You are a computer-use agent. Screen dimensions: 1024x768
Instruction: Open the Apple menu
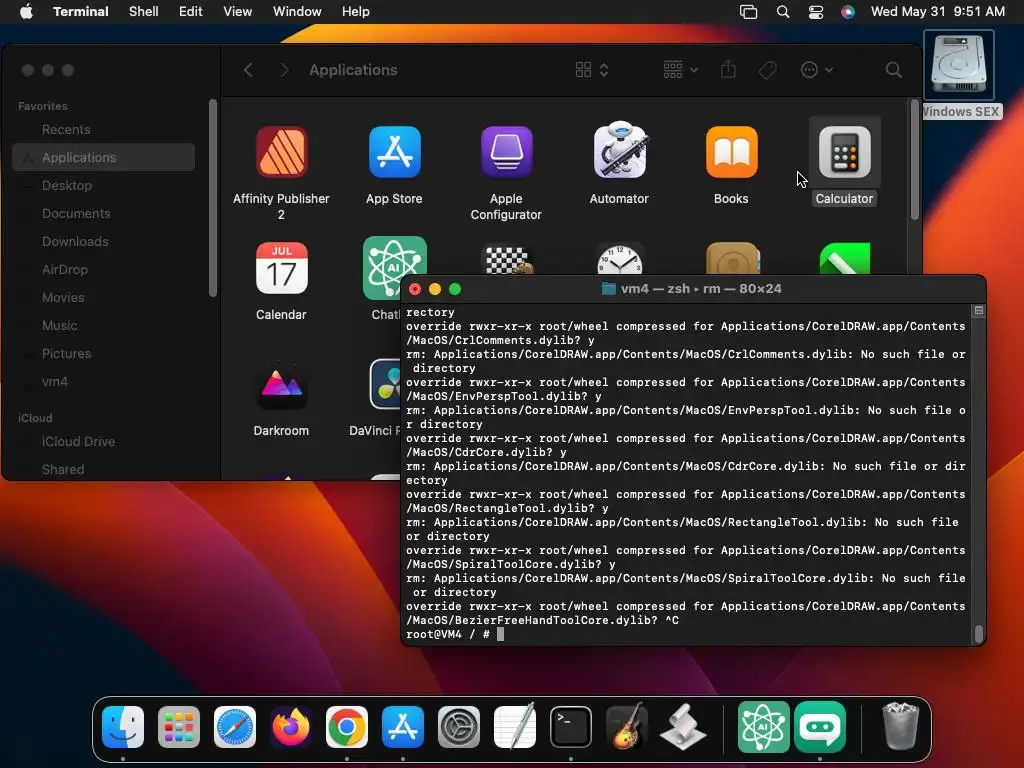pyautogui.click(x=26, y=12)
